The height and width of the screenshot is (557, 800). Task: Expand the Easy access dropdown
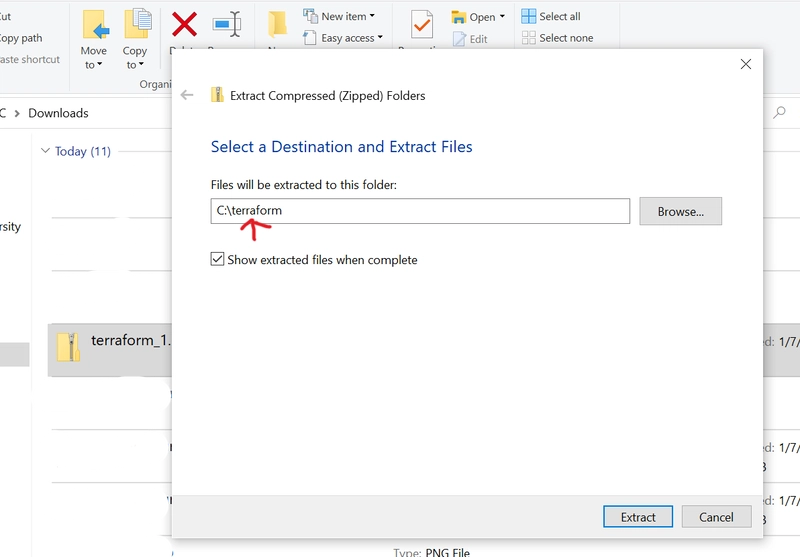click(x=380, y=38)
